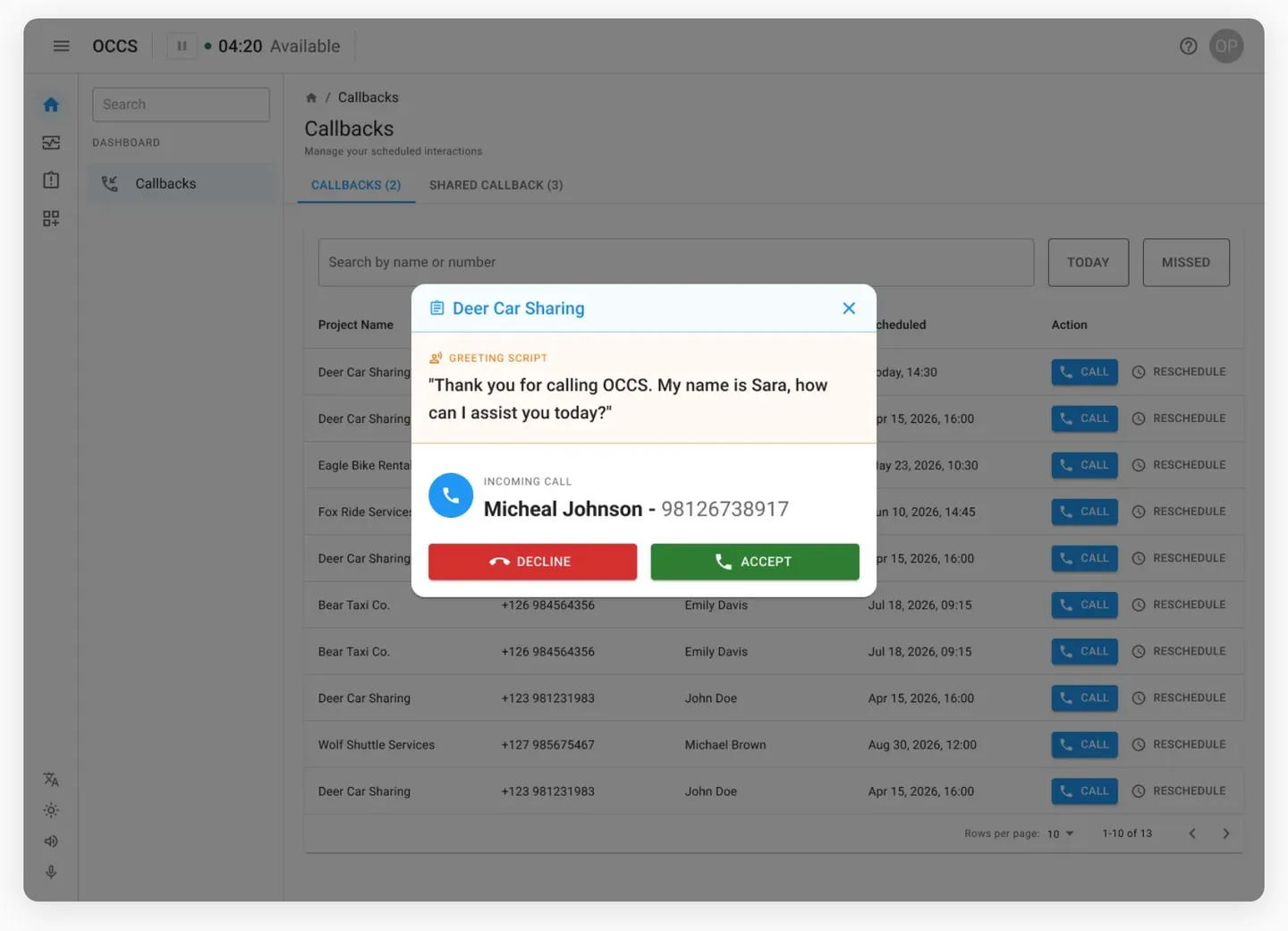Image resolution: width=1288 pixels, height=931 pixels.
Task: Open the monitor panel icon below Home
Action: click(51, 142)
